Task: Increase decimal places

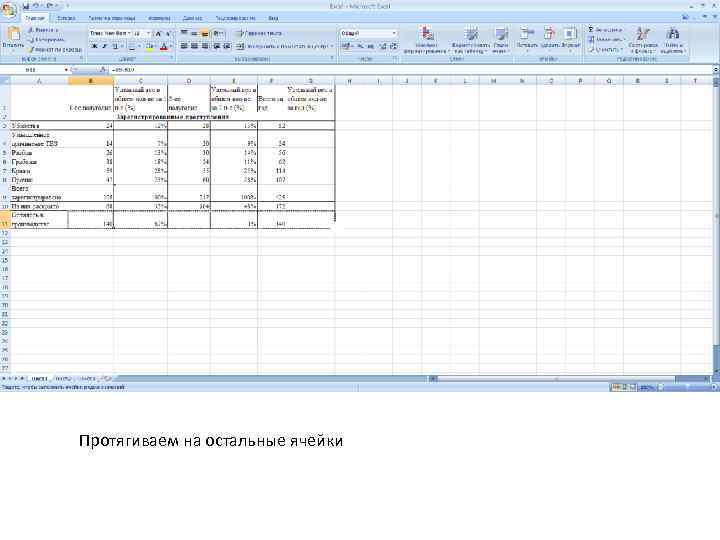Action: (x=383, y=46)
